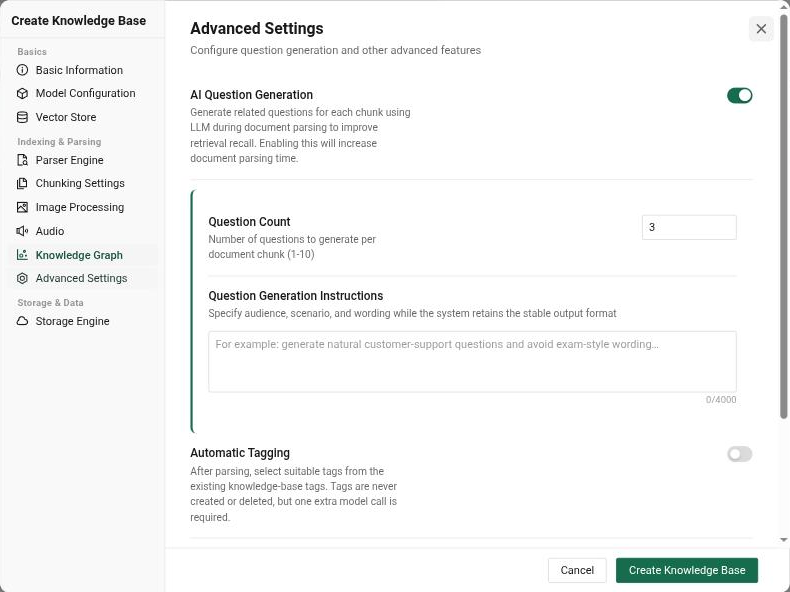Click the Basic Information info icon

coord(22,70)
